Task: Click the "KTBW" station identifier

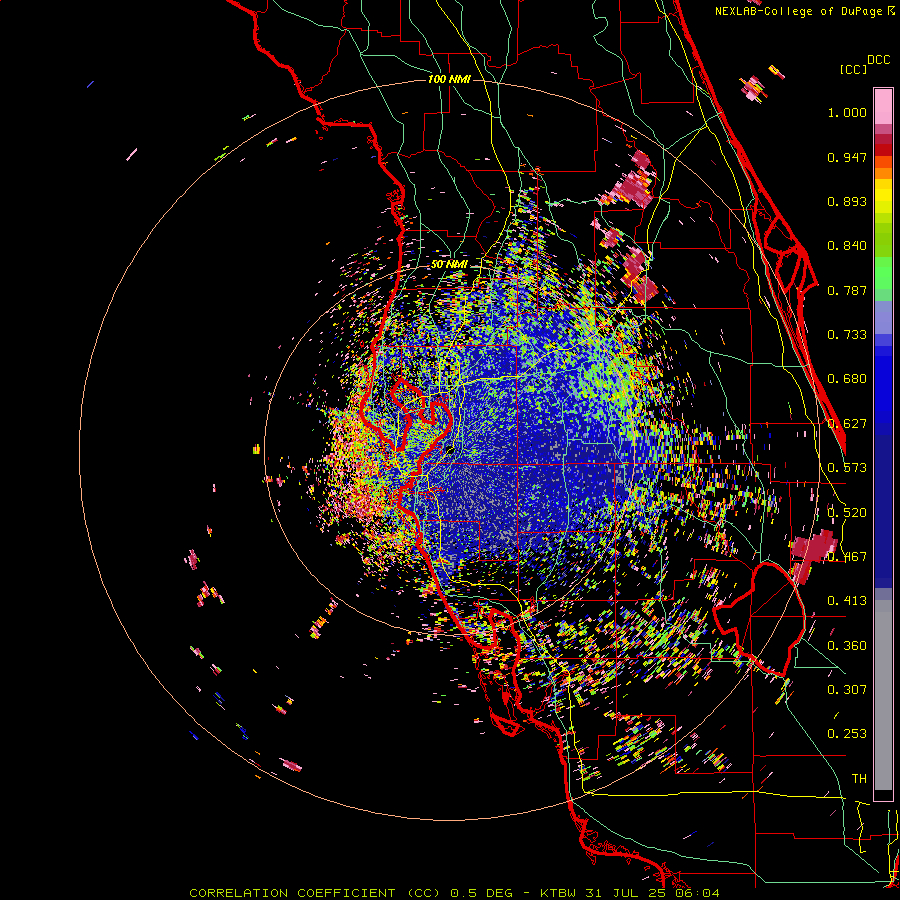Action: tap(560, 893)
